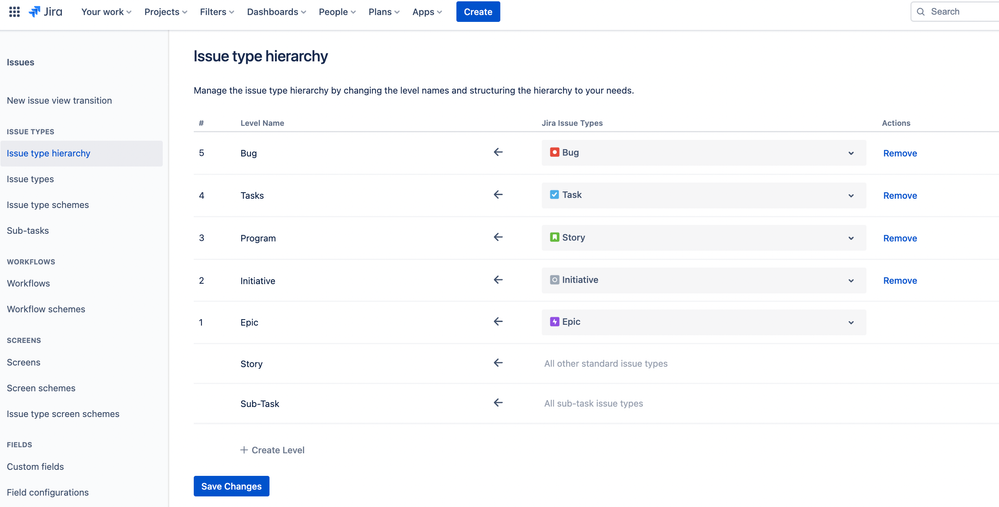The height and width of the screenshot is (507, 999).
Task: Click the arrow icon beside Tasks level
Action: click(x=498, y=195)
